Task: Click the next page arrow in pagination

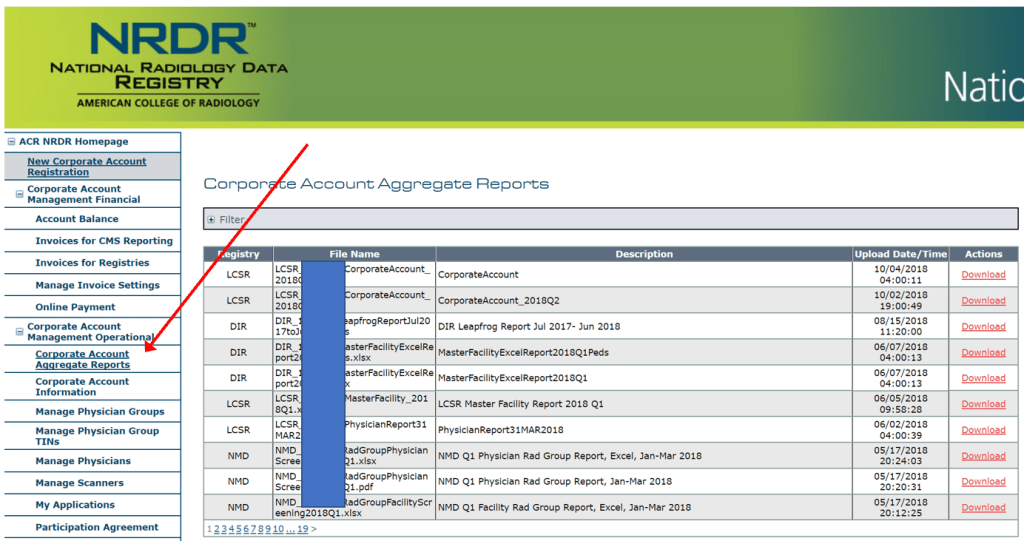Action: click(x=314, y=529)
